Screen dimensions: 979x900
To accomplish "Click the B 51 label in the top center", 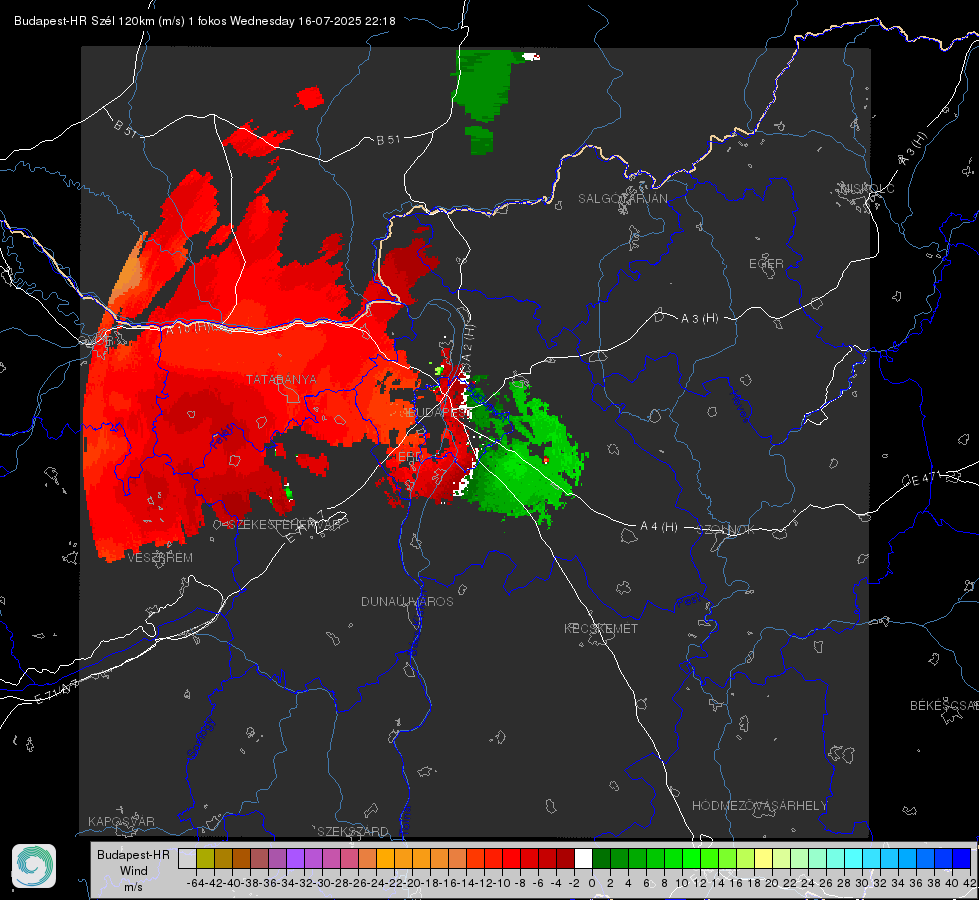I will [388, 140].
